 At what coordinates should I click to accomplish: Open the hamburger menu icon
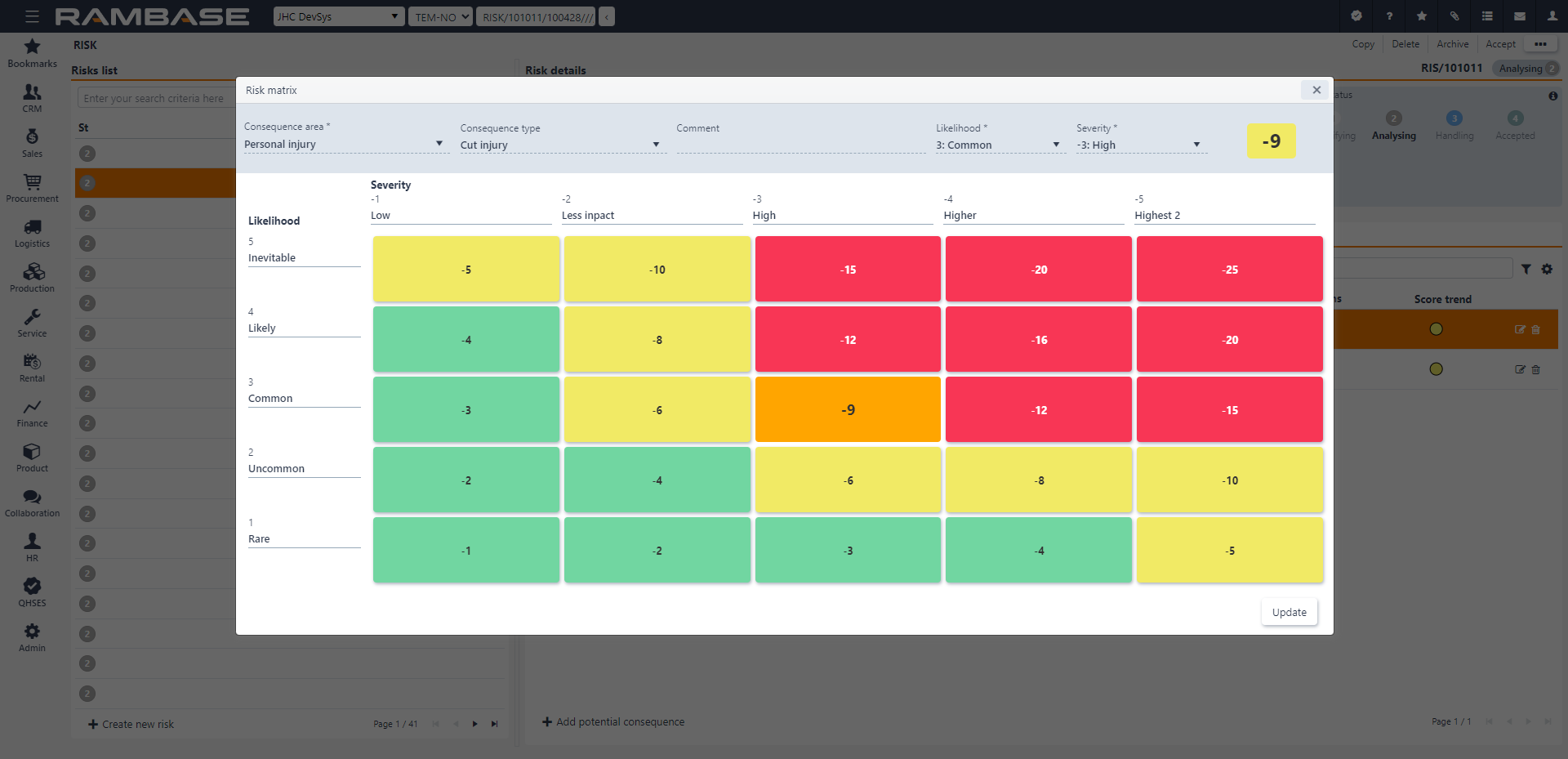click(x=32, y=16)
